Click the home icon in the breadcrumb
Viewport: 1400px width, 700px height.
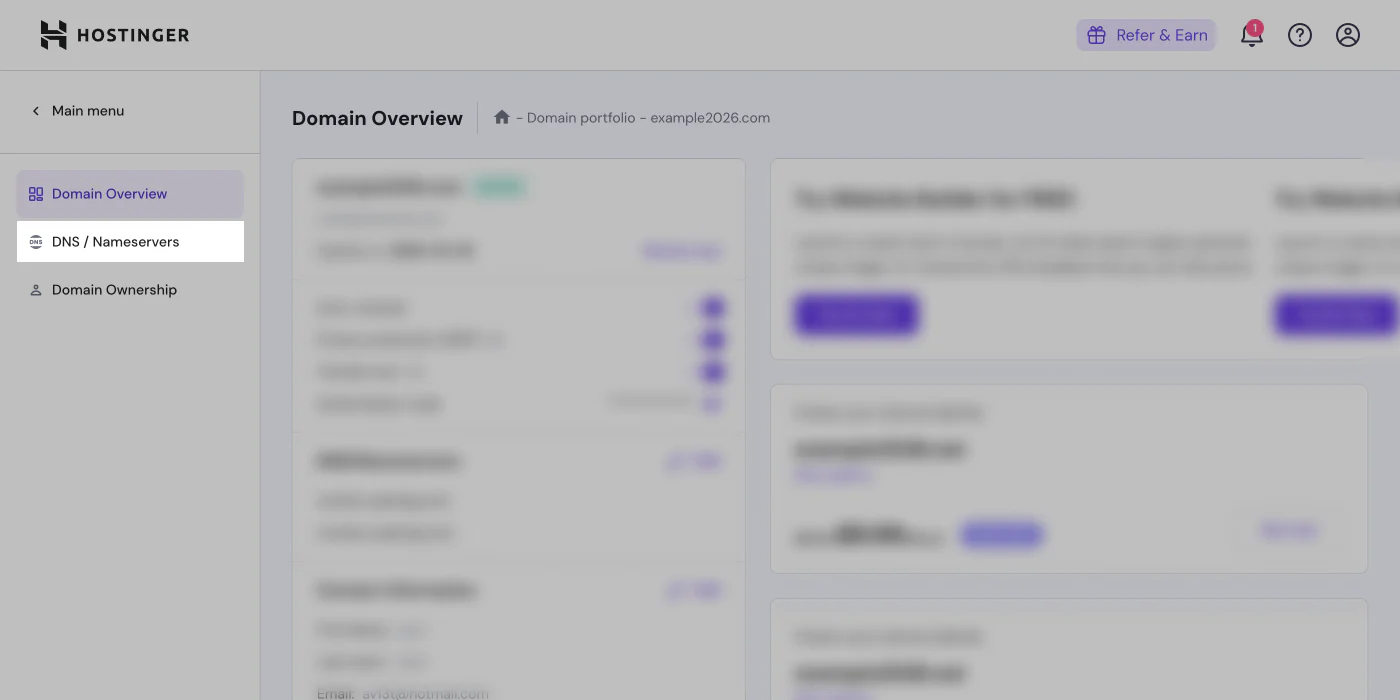click(501, 117)
